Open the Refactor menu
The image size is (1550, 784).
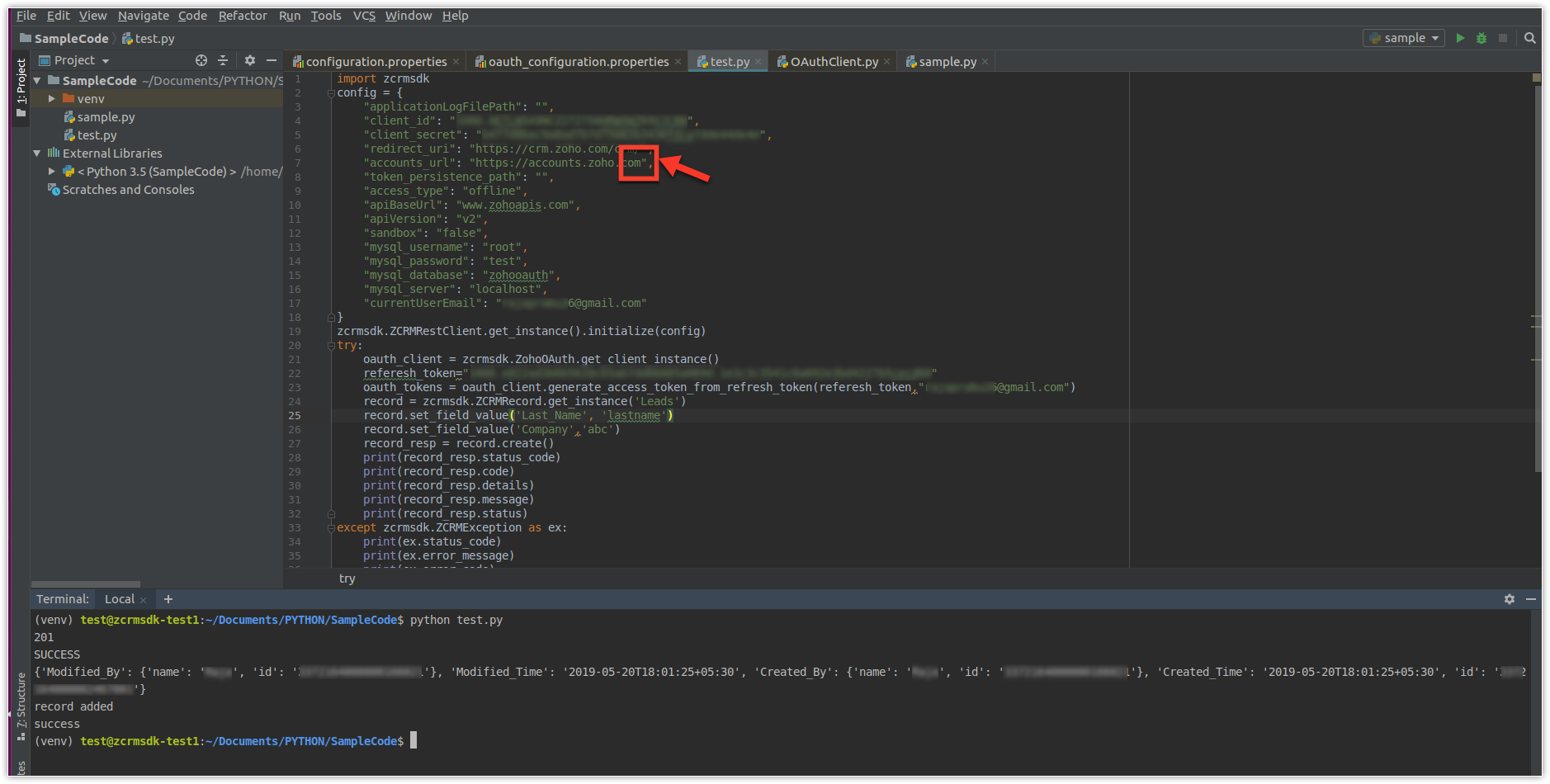[242, 16]
